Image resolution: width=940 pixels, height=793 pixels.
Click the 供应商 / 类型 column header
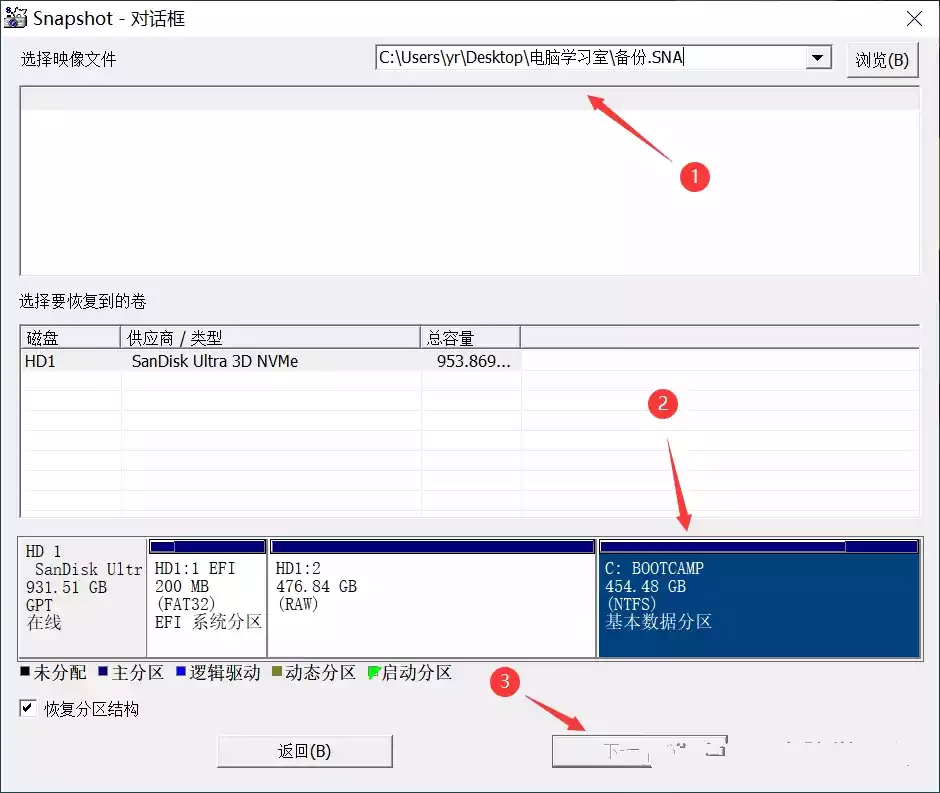(x=270, y=338)
